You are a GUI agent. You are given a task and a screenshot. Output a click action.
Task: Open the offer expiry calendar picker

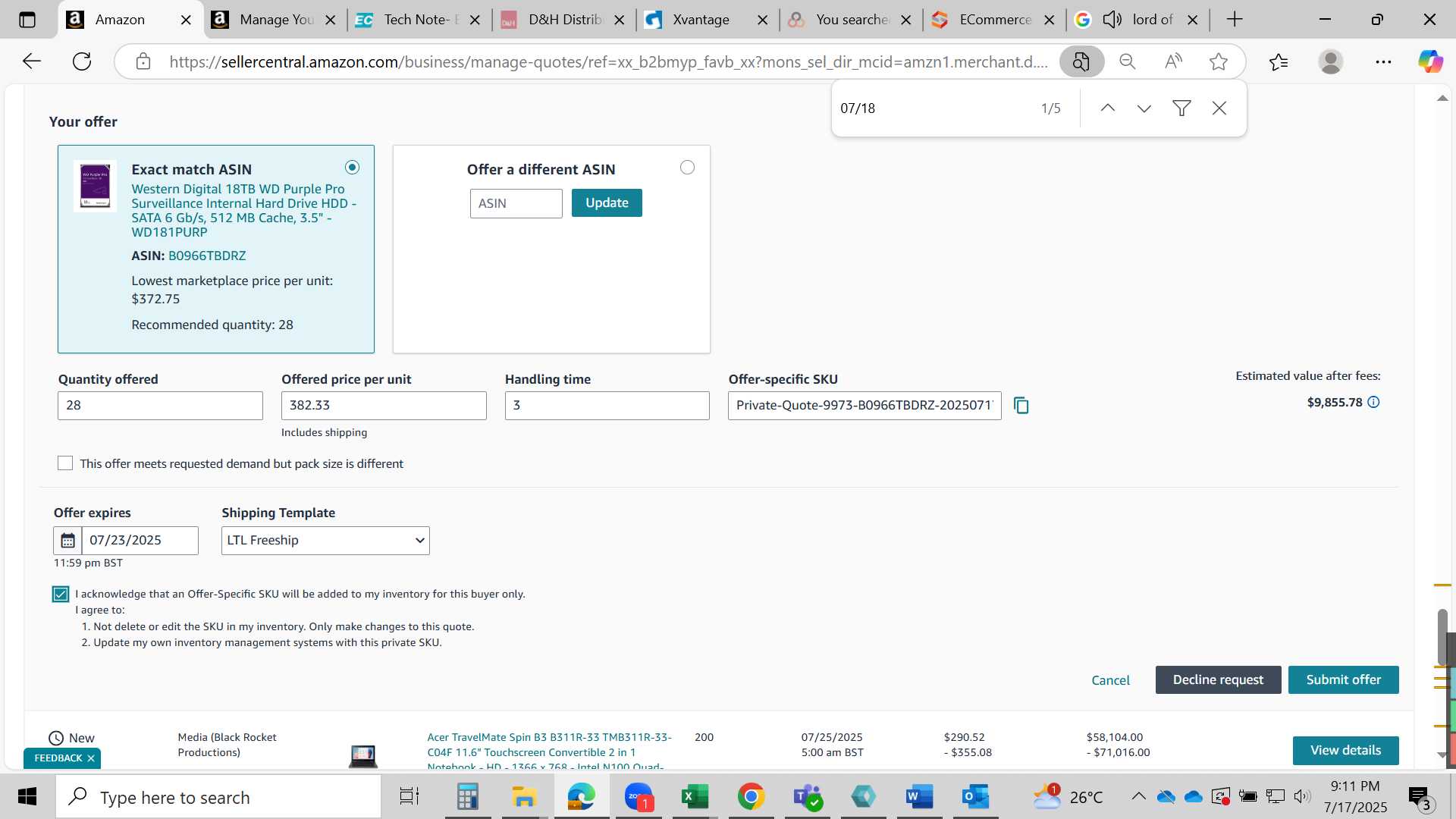[67, 541]
